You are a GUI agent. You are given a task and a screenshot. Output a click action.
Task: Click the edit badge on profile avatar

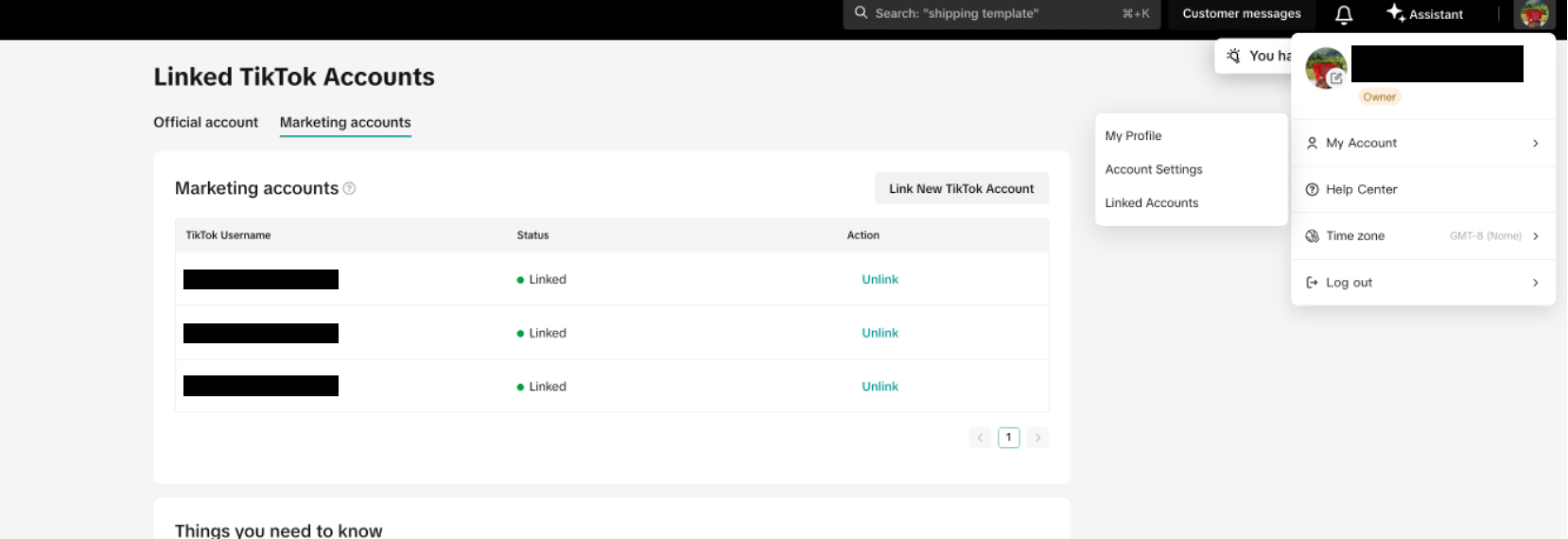[x=1335, y=78]
